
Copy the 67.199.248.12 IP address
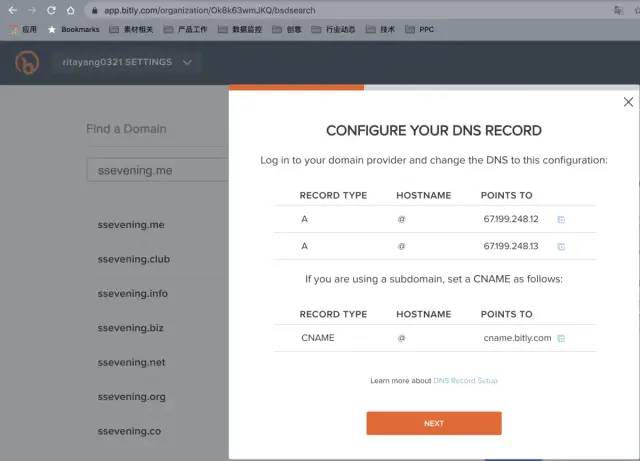tap(561, 220)
